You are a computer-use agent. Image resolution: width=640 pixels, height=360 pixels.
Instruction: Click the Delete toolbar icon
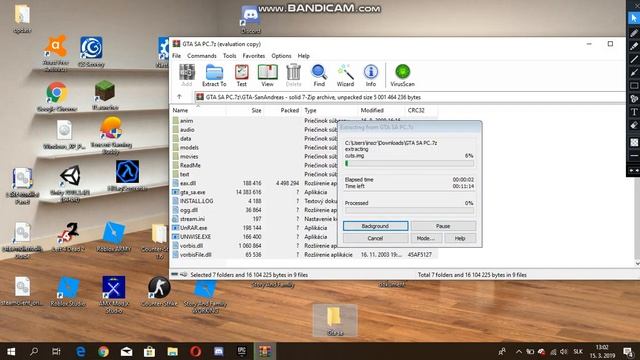(293, 75)
